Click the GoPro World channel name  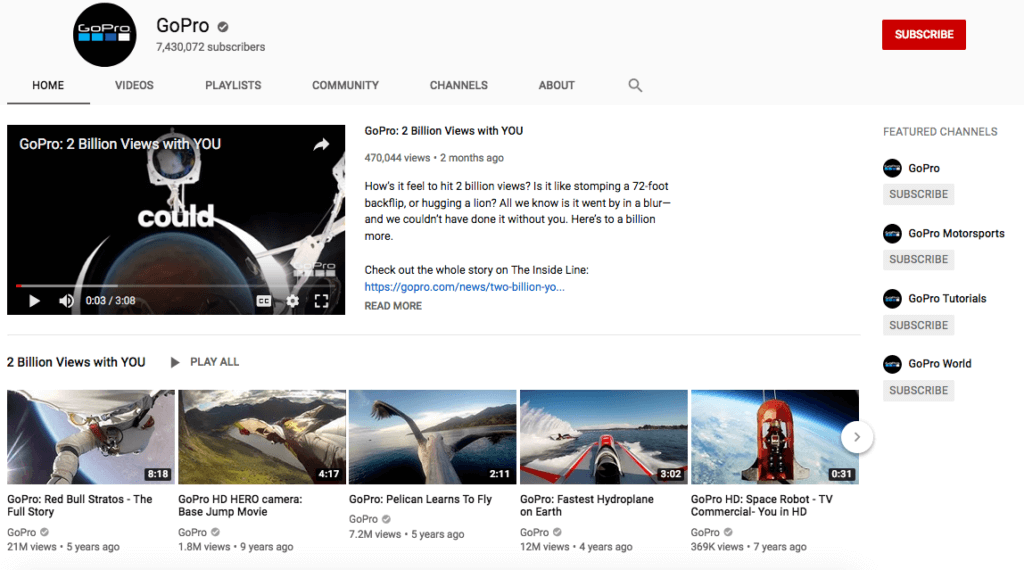pos(939,364)
